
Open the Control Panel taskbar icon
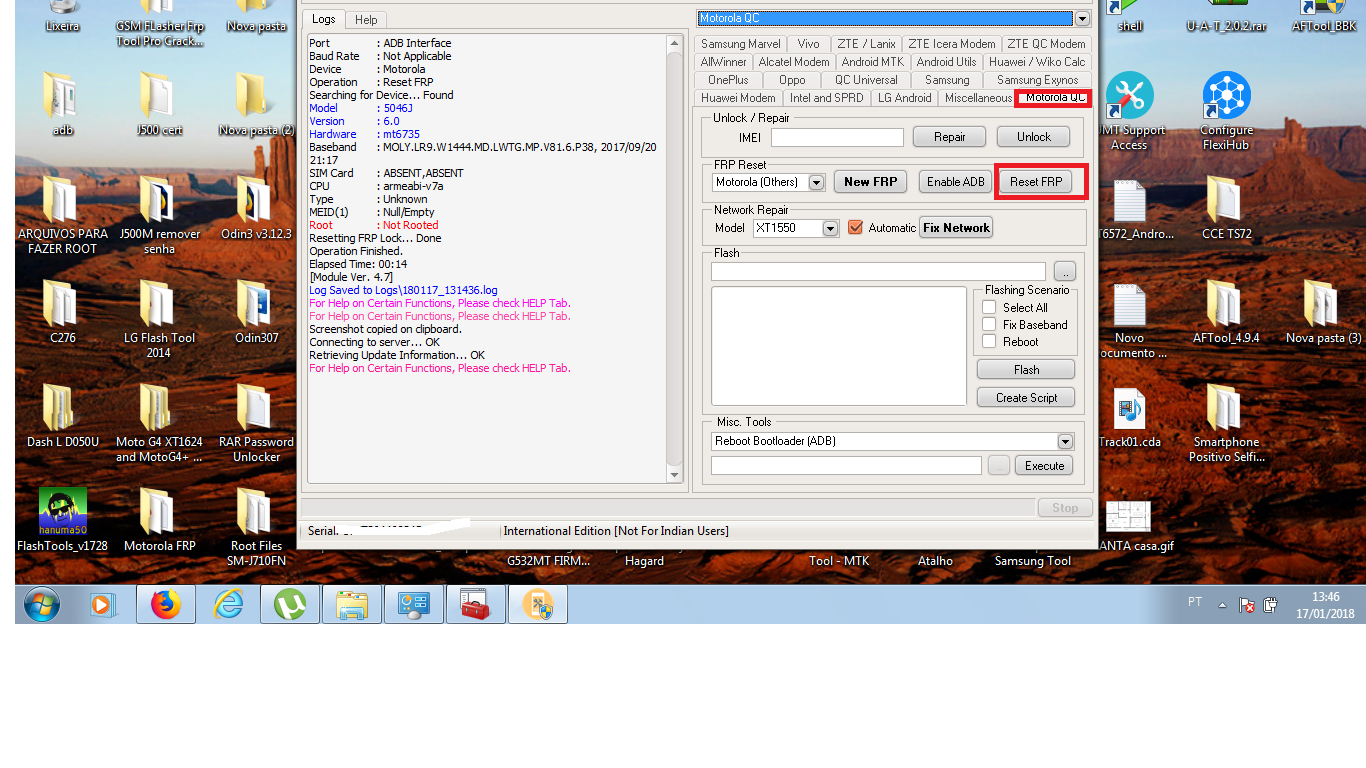point(414,605)
